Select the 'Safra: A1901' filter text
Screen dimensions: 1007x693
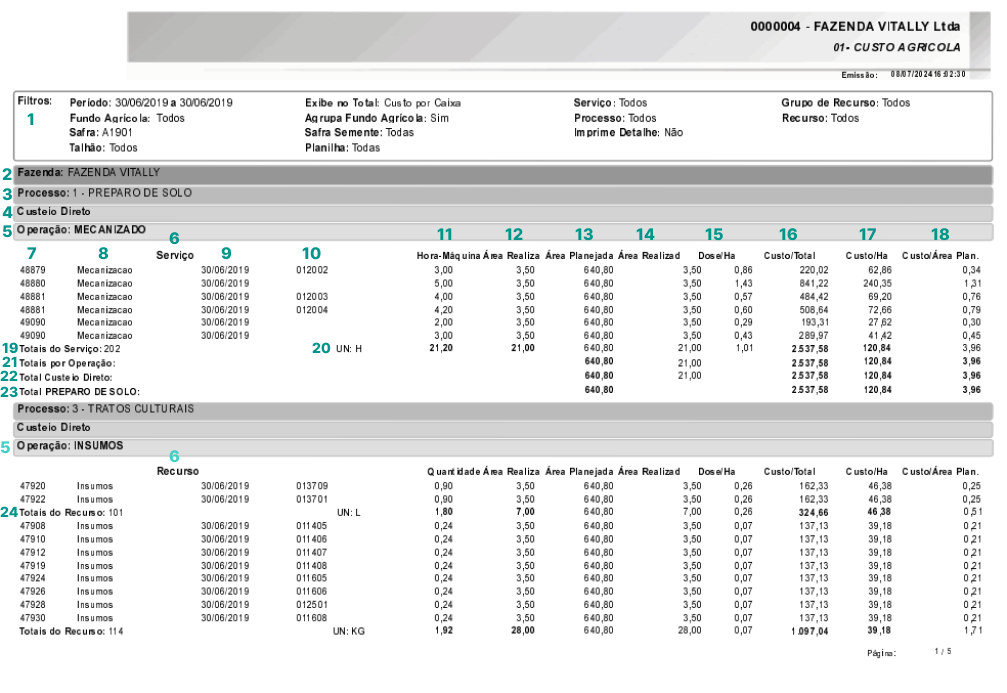coord(101,132)
